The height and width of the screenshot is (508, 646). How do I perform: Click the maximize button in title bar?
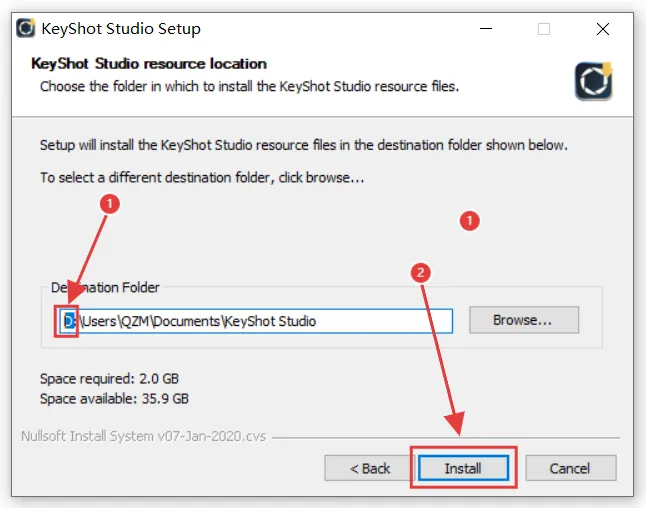[544, 29]
